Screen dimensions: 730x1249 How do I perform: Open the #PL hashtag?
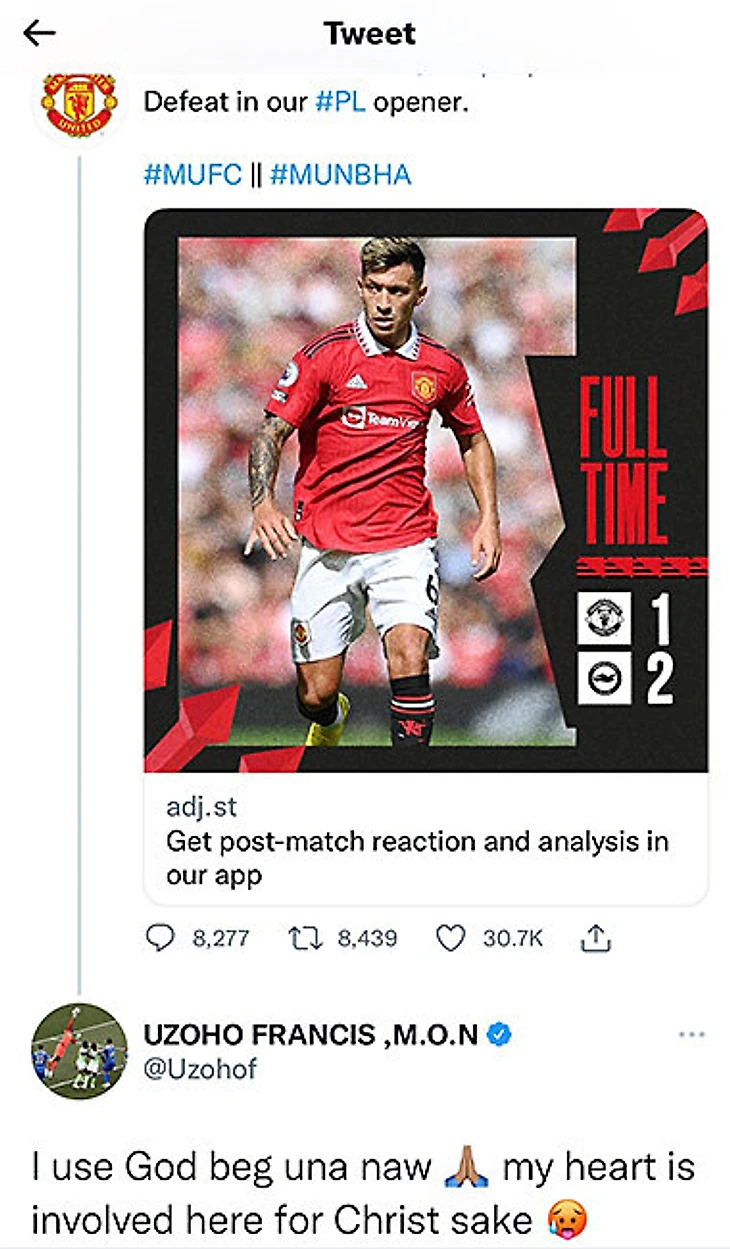pyautogui.click(x=342, y=101)
